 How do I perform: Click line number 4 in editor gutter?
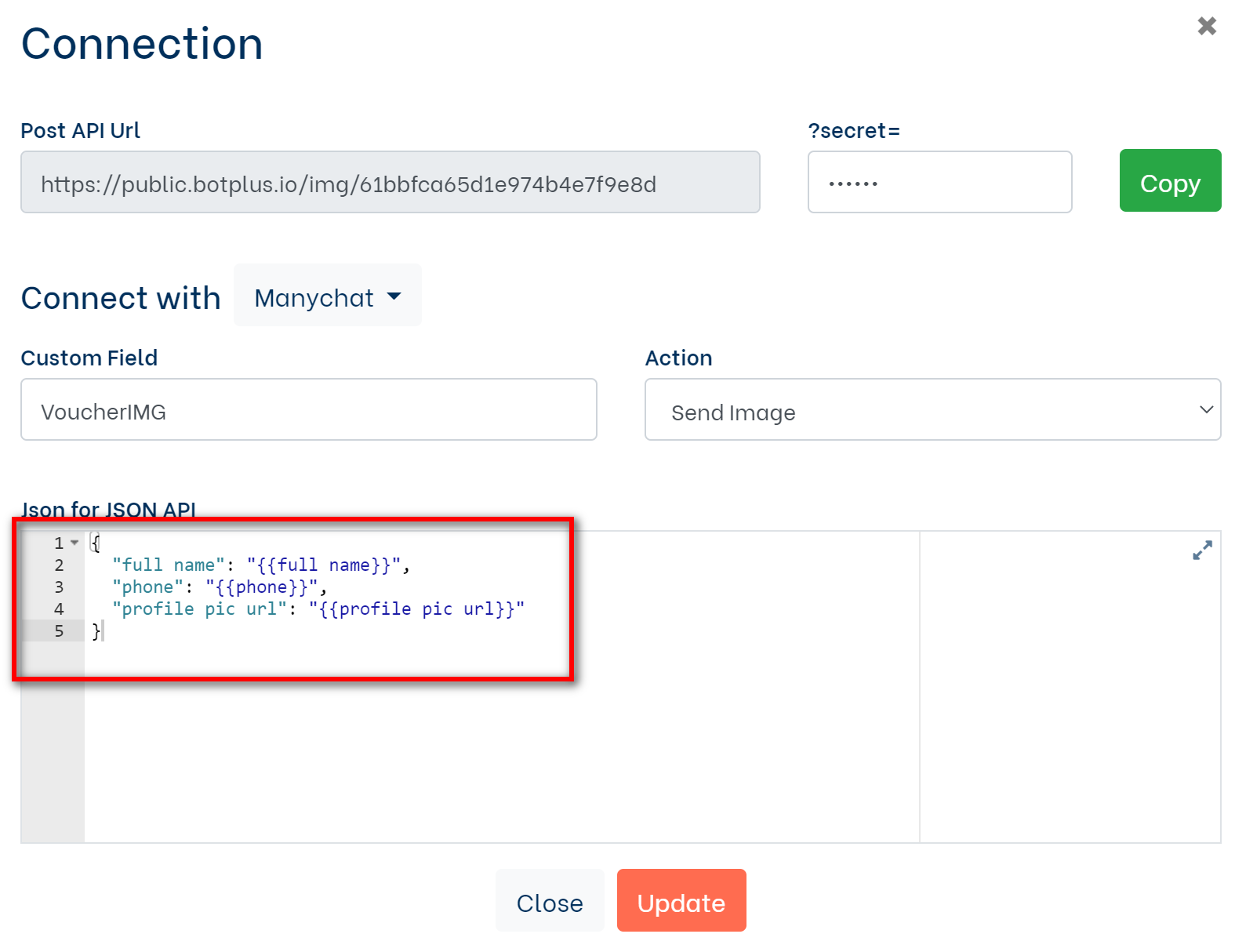coord(59,609)
